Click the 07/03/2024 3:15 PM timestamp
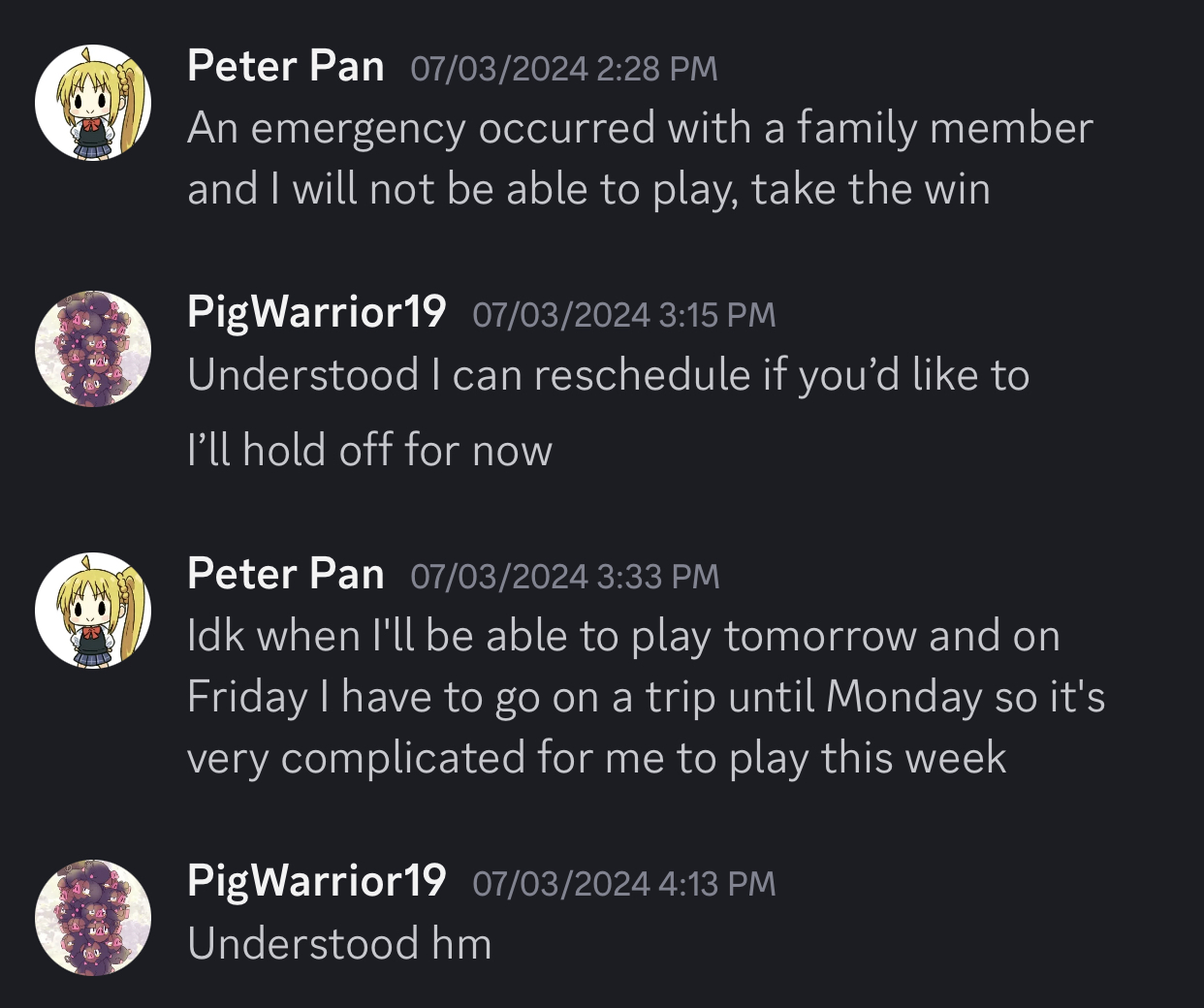 624,315
